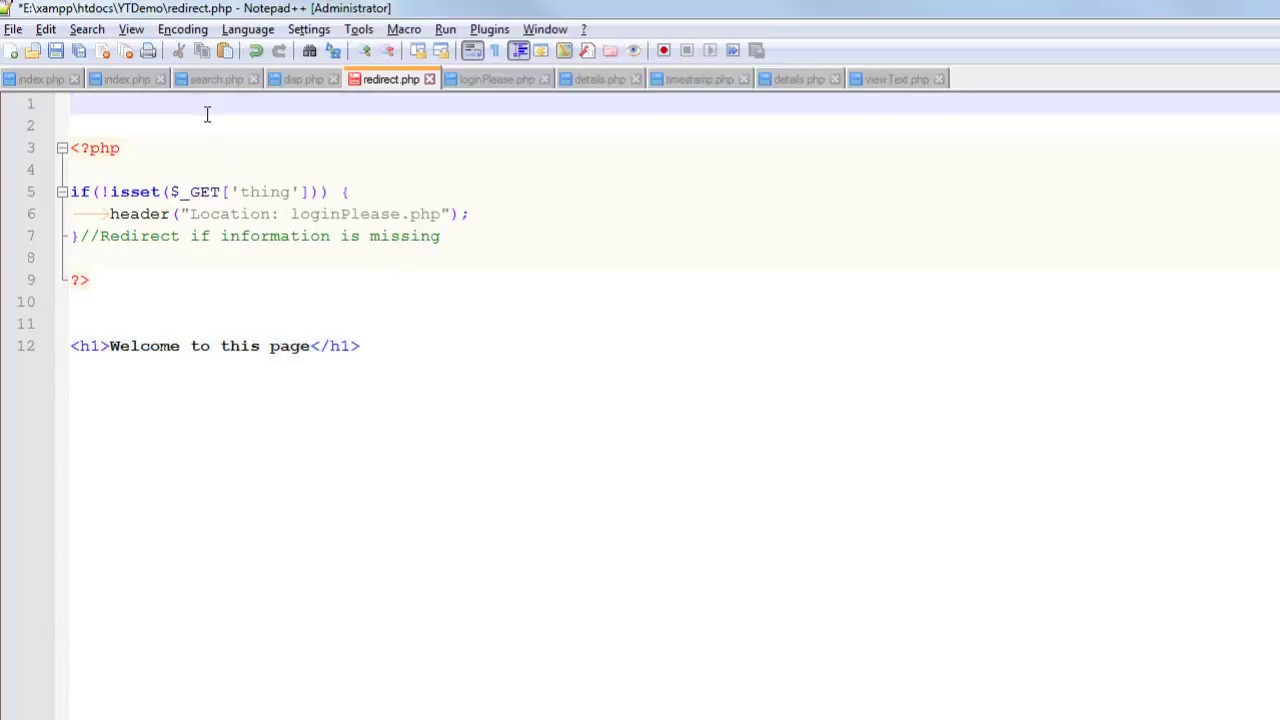
Task: Start macro recording with the red record icon
Action: pos(663,51)
